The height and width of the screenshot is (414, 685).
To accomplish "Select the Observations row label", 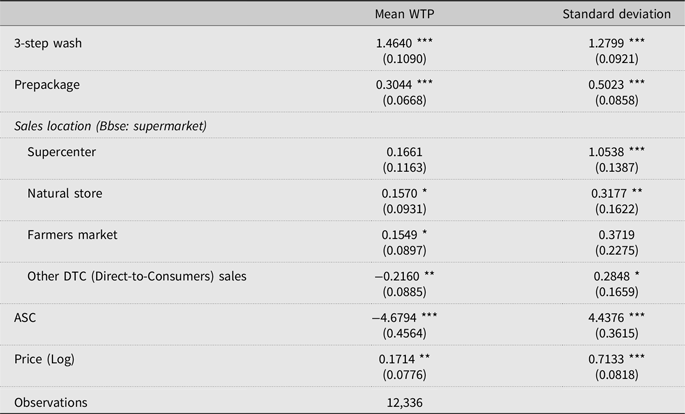I will coord(51,402).
